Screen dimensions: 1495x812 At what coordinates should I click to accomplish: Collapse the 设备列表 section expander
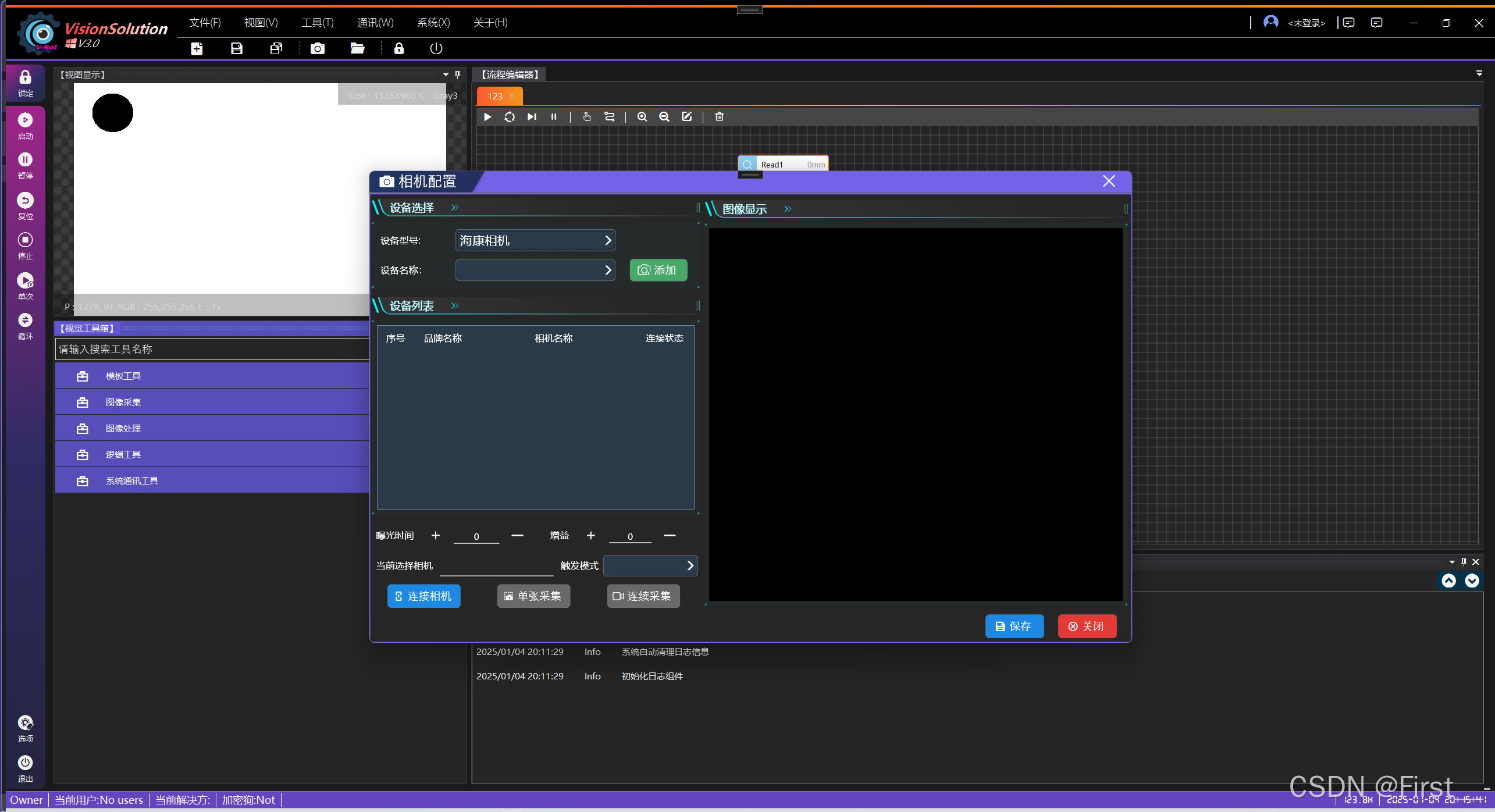click(454, 305)
